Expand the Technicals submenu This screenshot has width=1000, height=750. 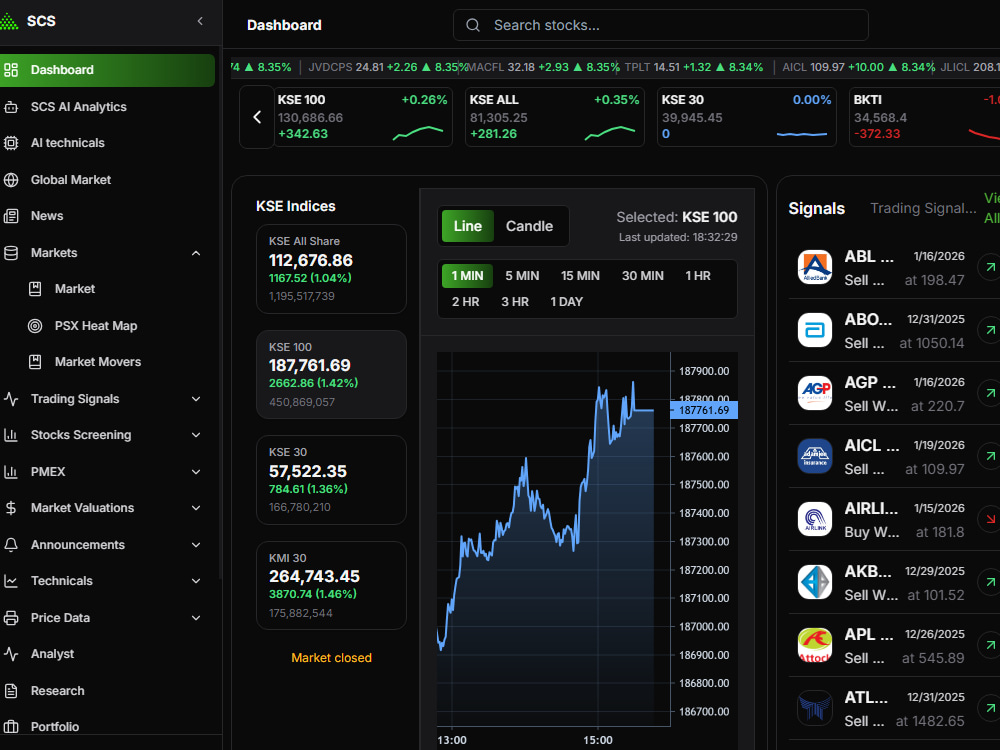coord(196,581)
